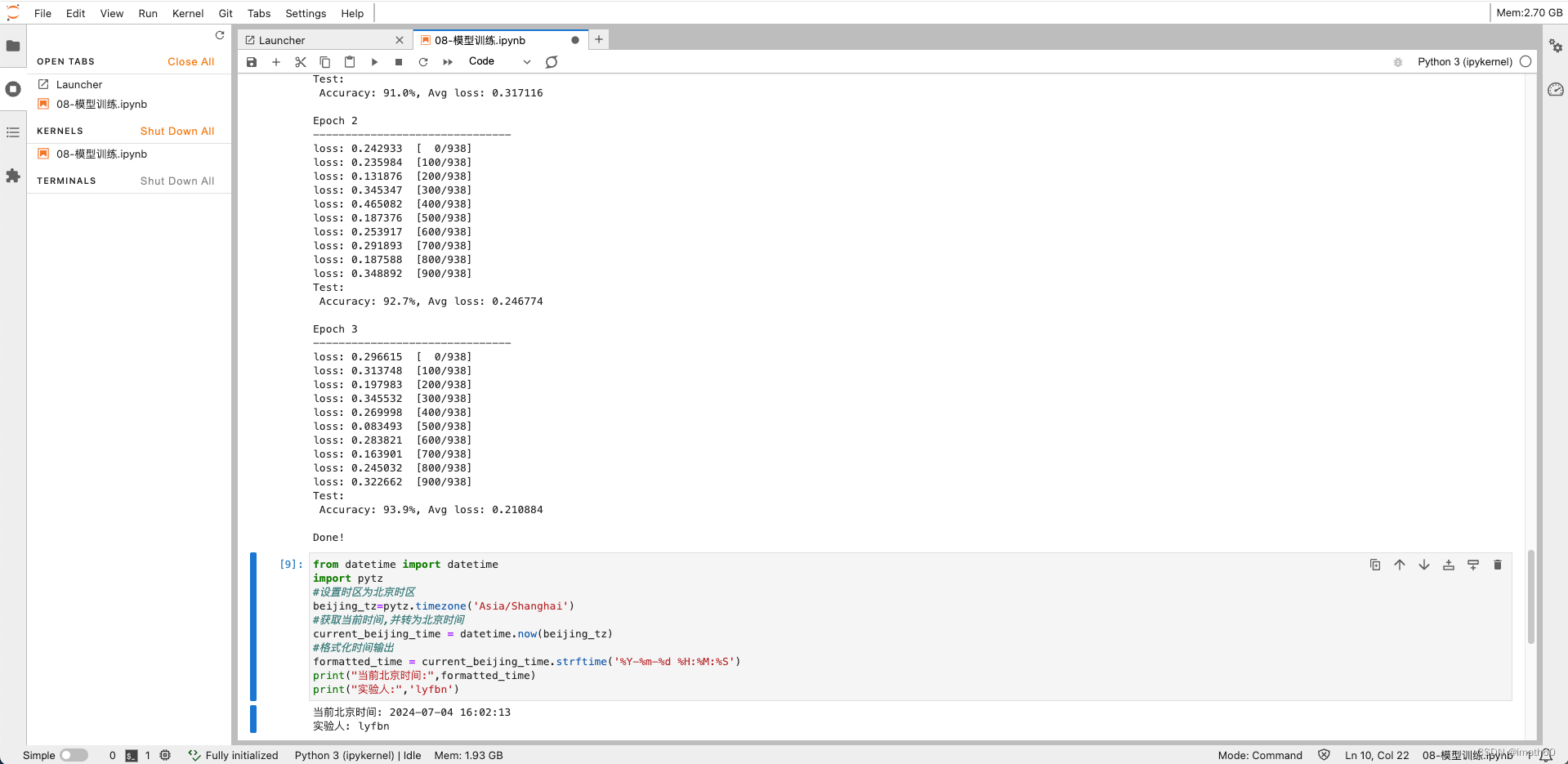Screen dimensions: 1568x764
Task: Click the Mem:2.70 GB indicator
Action: pyautogui.click(x=1529, y=13)
